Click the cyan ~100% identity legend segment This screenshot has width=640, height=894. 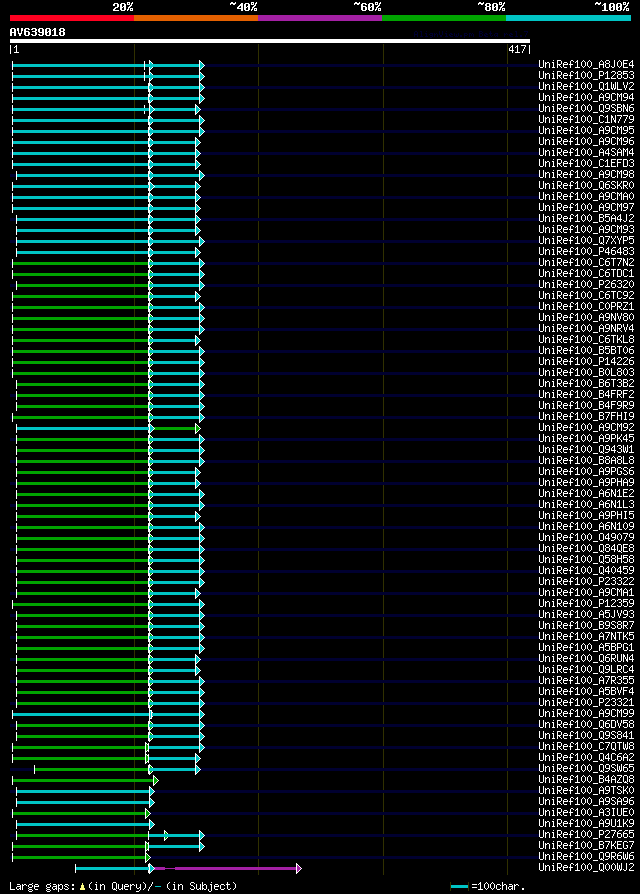pyautogui.click(x=568, y=18)
